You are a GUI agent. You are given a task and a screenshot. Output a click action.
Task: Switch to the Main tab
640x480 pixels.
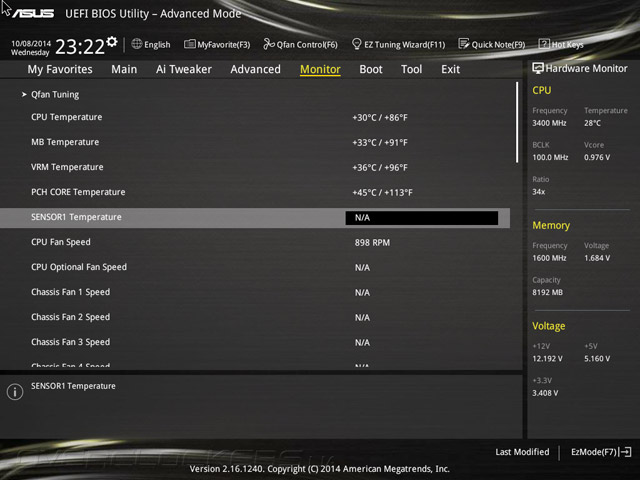tap(124, 69)
